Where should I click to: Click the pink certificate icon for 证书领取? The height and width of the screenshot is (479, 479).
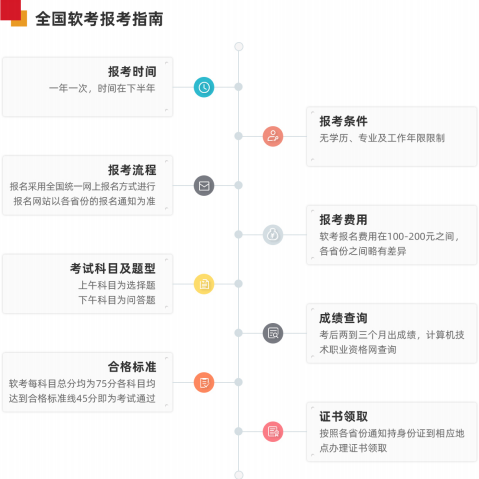pyautogui.click(x=273, y=432)
